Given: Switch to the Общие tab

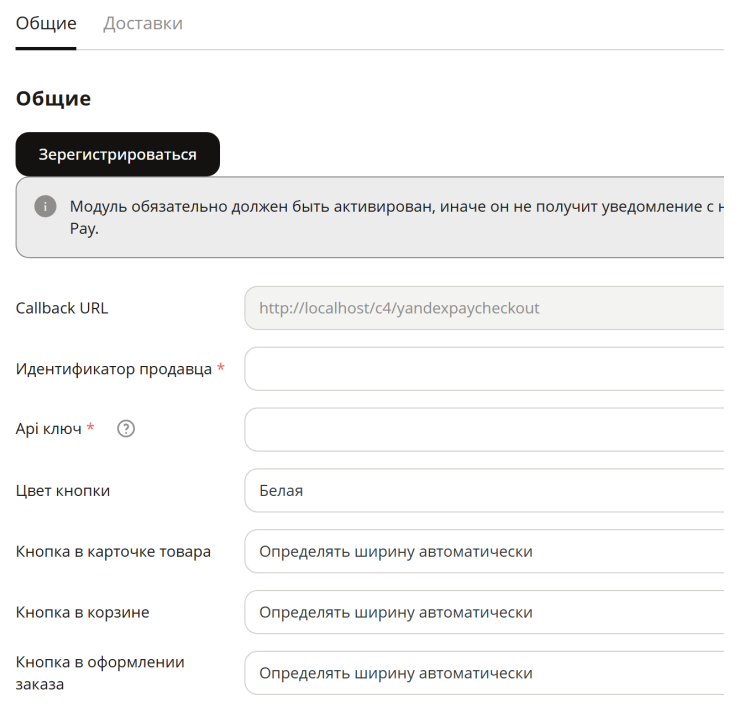Looking at the screenshot, I should click(x=46, y=23).
